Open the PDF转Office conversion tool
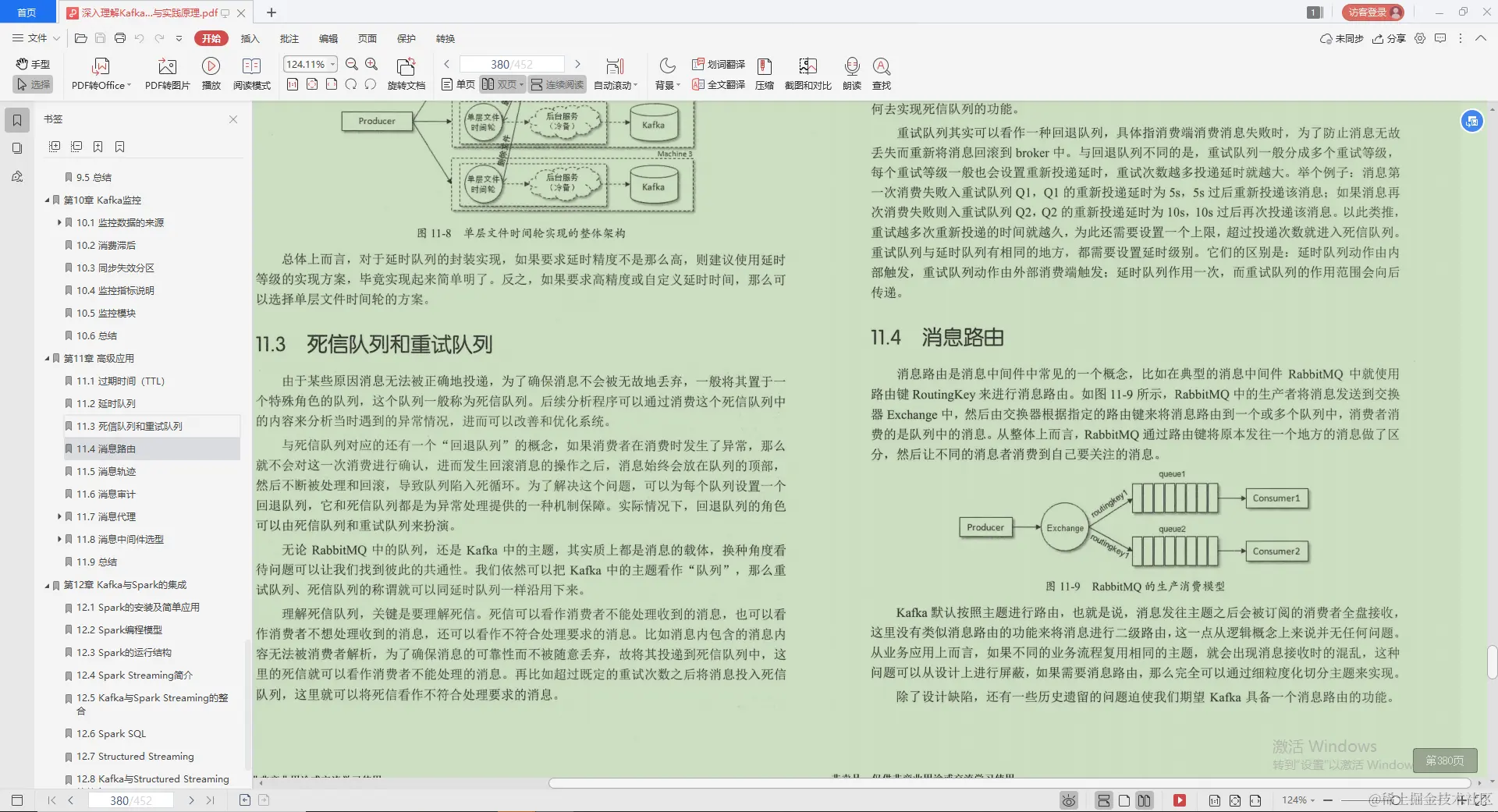This screenshot has width=1498, height=812. click(100, 73)
